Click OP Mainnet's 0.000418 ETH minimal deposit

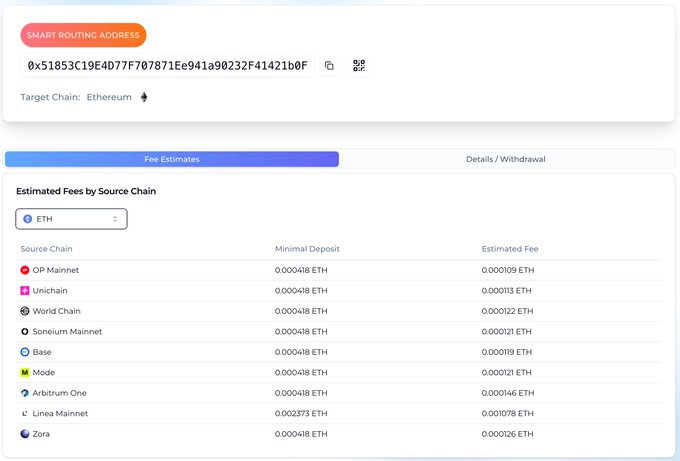301,270
